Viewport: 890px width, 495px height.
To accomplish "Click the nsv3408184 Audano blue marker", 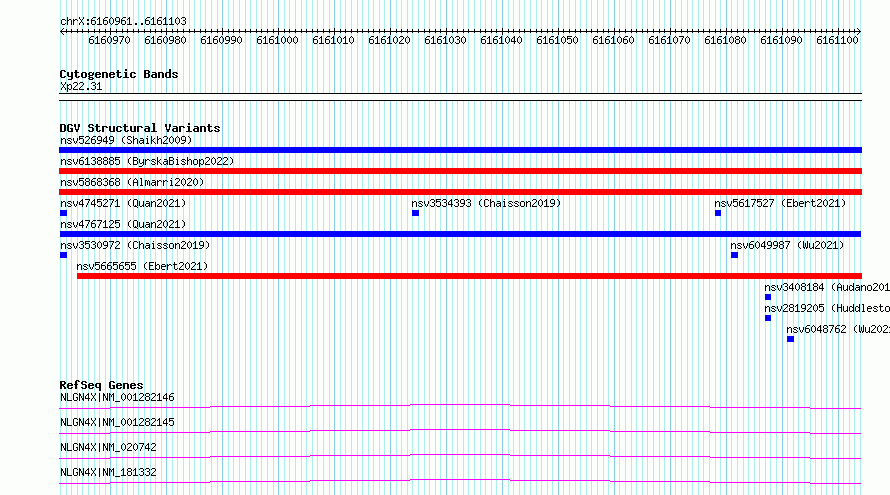I will click(768, 297).
